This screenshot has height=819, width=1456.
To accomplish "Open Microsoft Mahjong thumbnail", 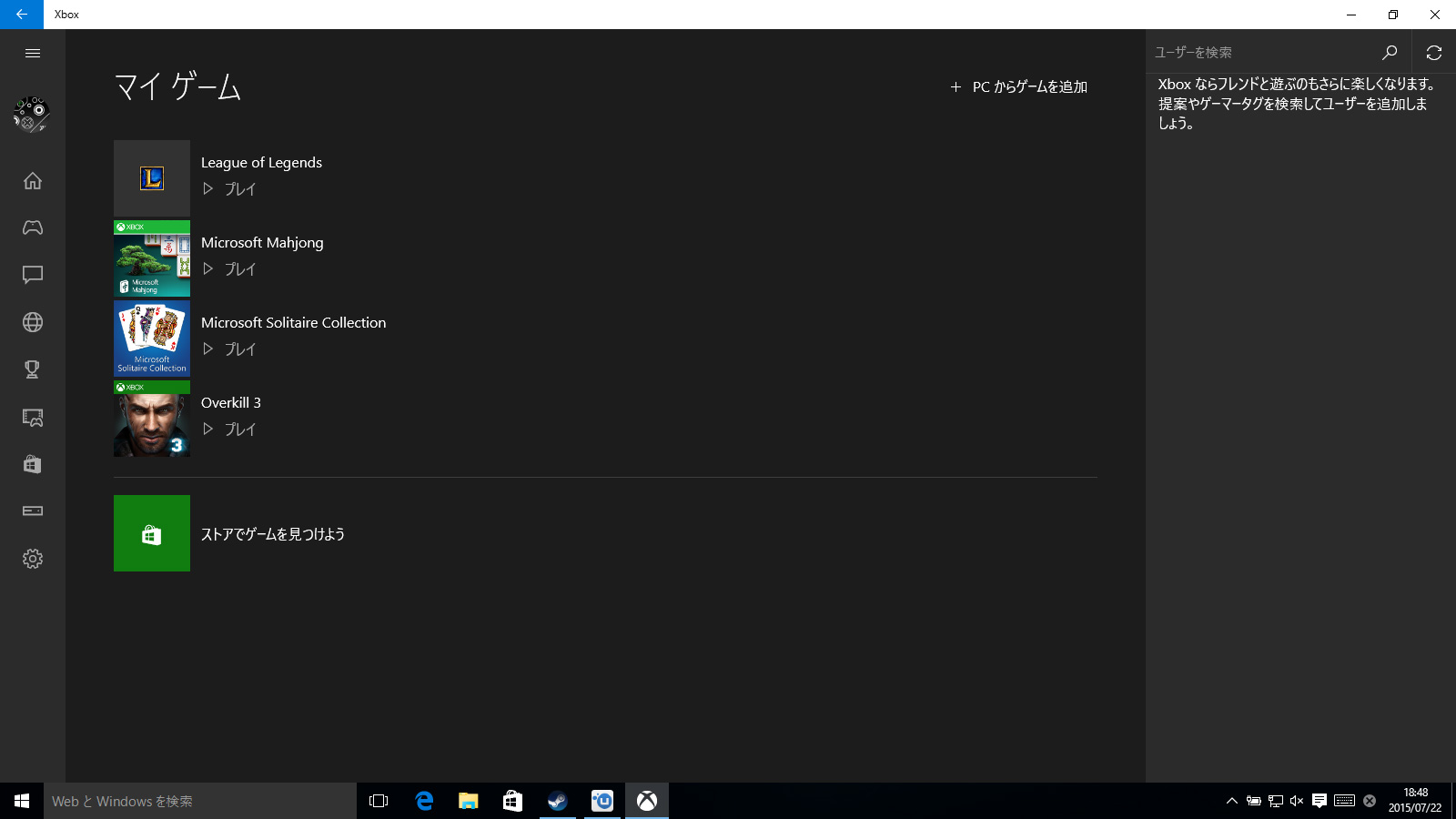I will click(152, 258).
